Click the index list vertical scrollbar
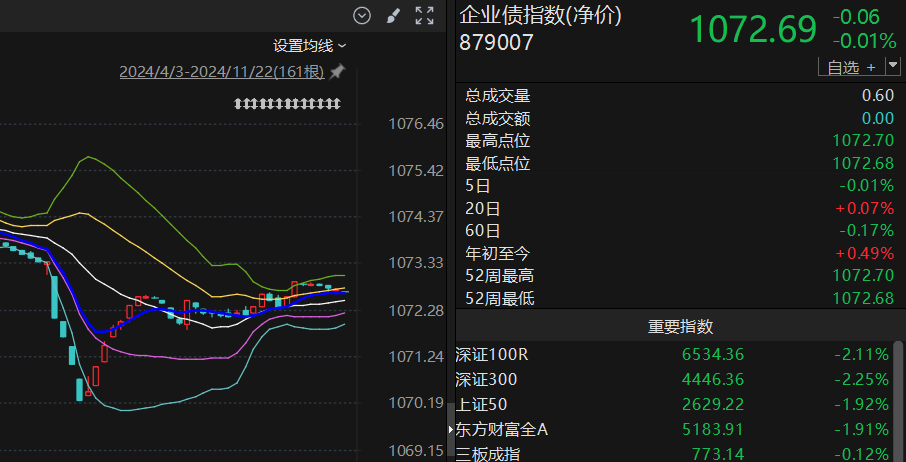Viewport: 906px width, 462px height. (x=899, y=390)
